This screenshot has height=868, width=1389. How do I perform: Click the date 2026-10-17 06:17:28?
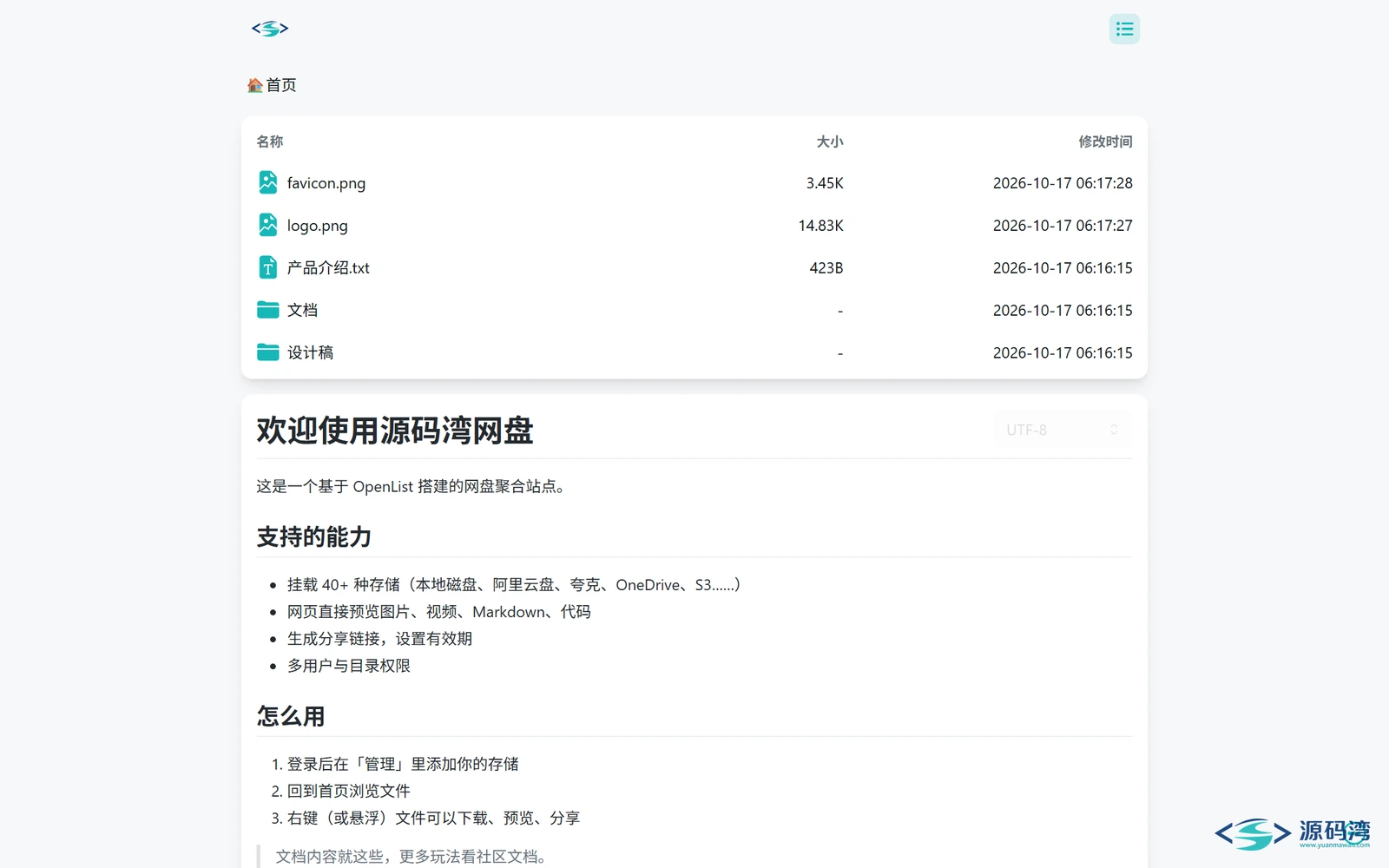(x=1063, y=183)
